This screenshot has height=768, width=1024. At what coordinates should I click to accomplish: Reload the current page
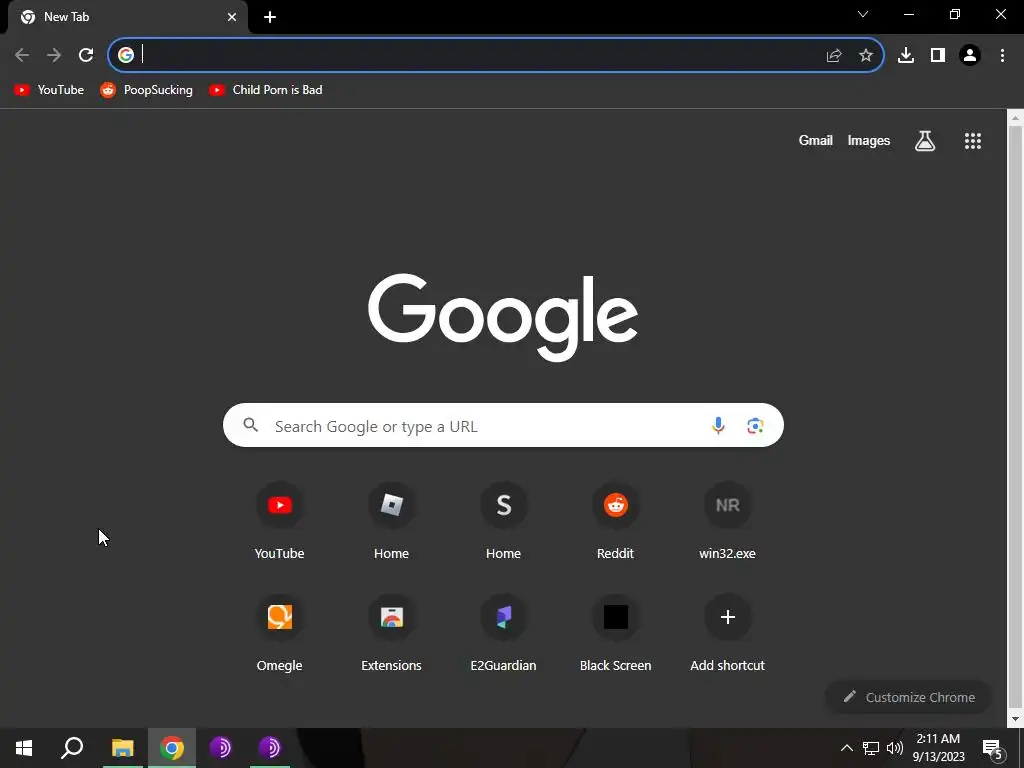click(x=86, y=55)
